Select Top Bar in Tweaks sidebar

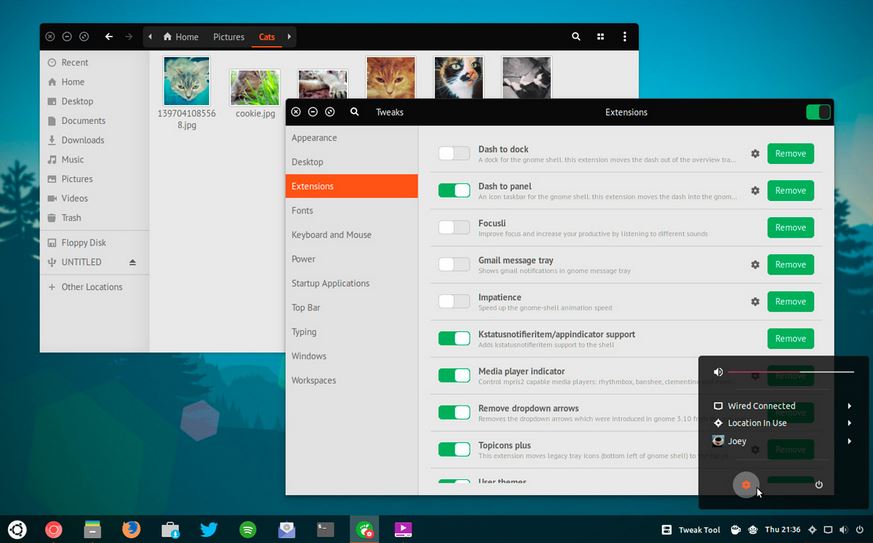[352, 307]
